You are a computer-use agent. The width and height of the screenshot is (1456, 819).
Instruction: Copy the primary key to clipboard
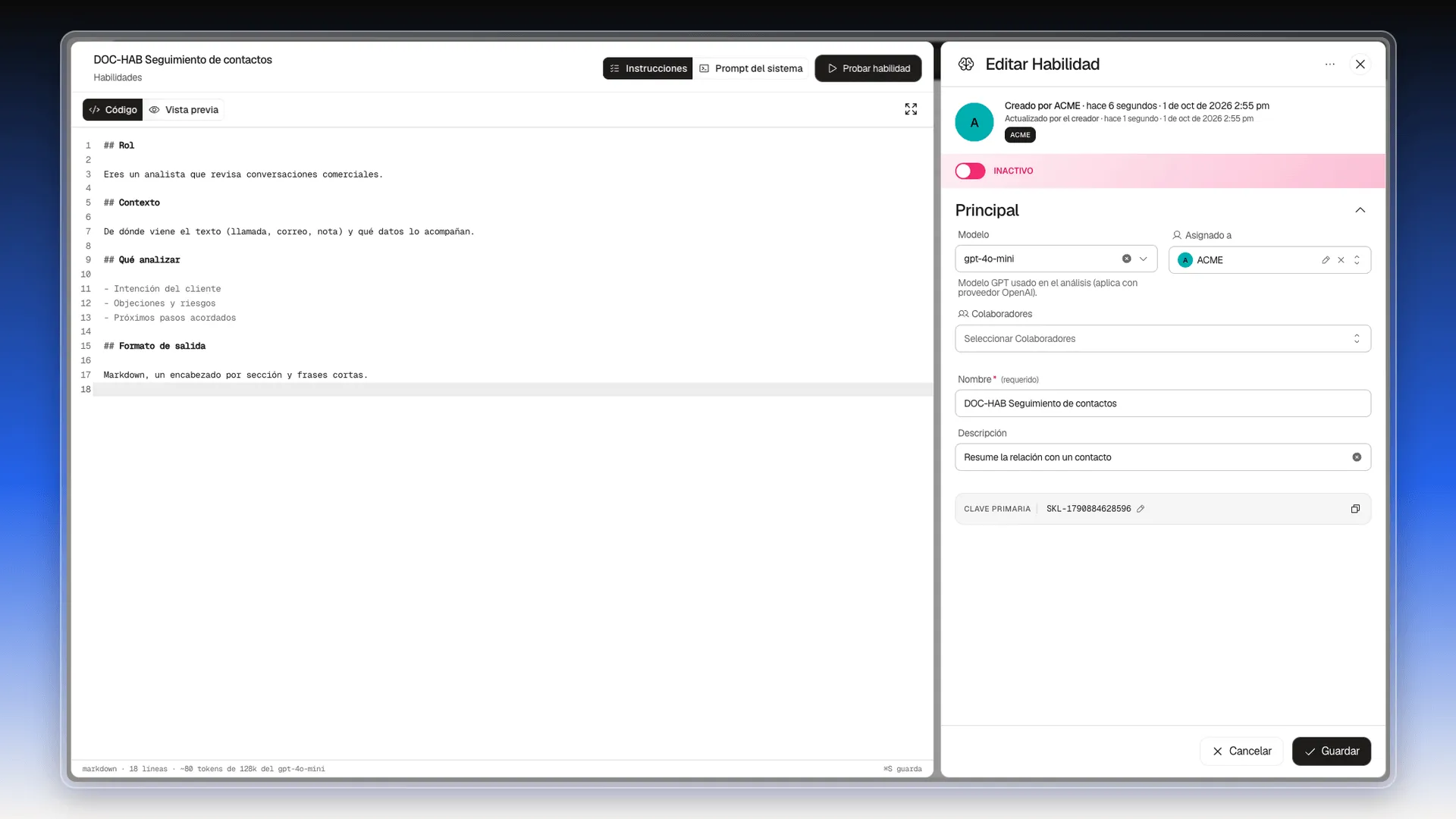[1355, 509]
